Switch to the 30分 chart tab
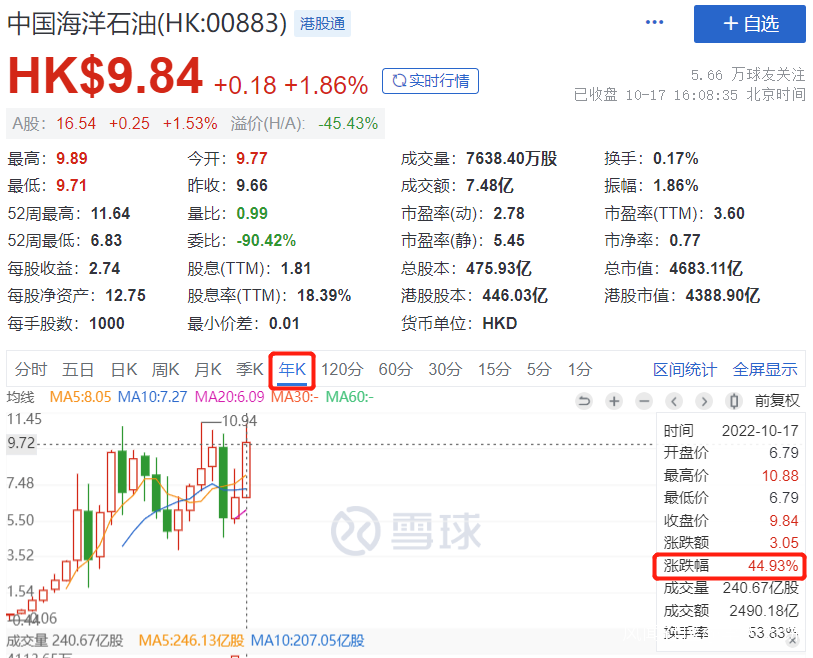 pos(445,370)
